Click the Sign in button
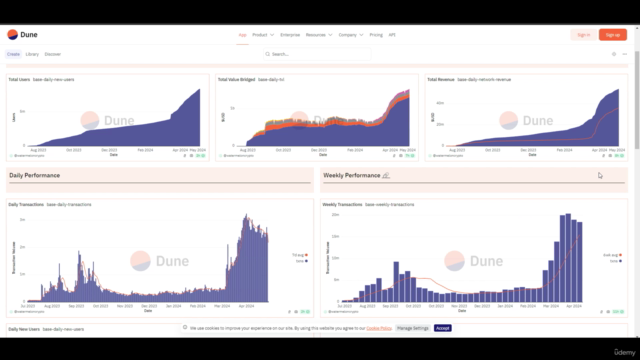The width and height of the screenshot is (640, 360). pyautogui.click(x=583, y=35)
